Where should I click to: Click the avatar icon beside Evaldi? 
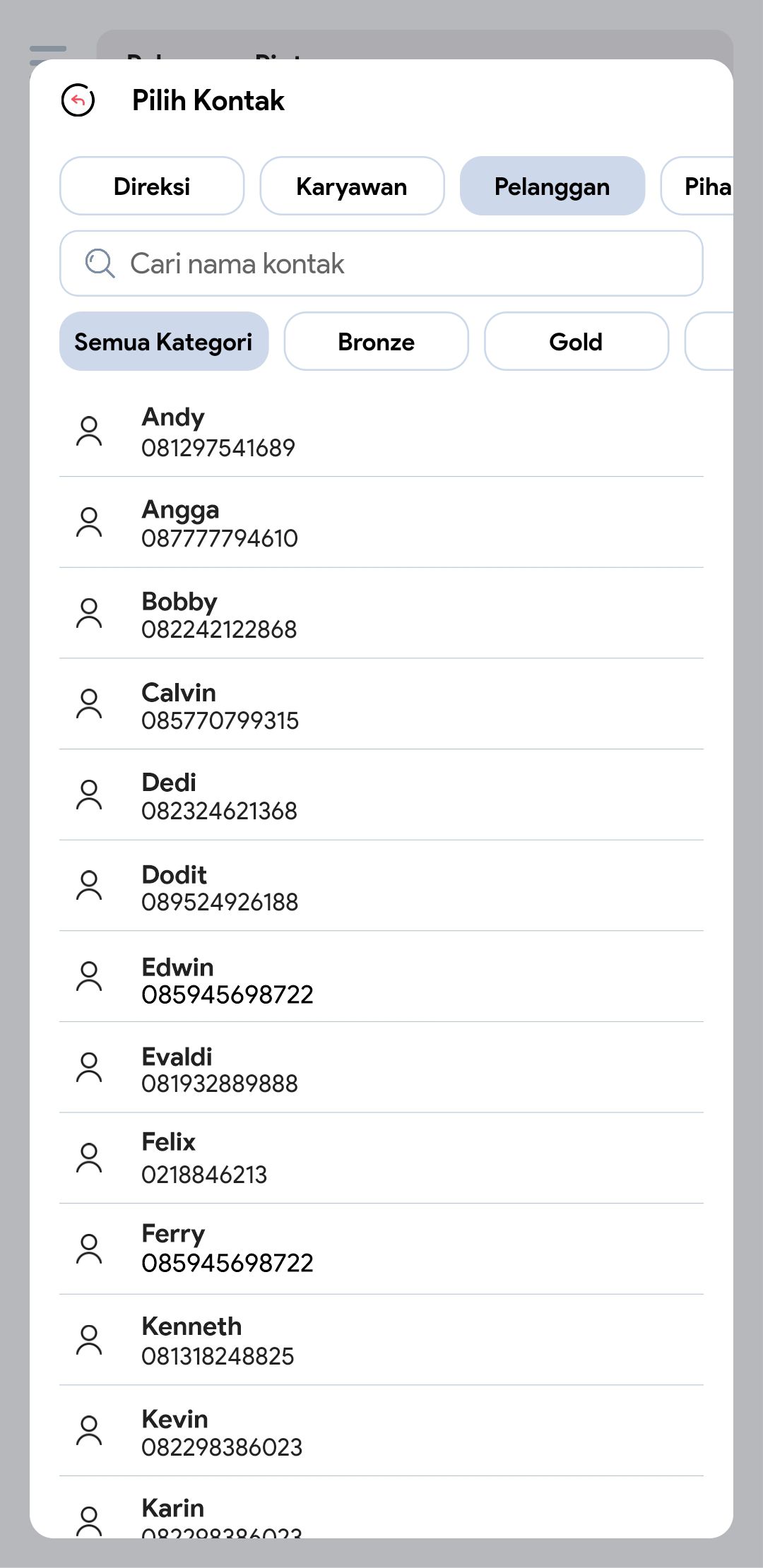89,1067
